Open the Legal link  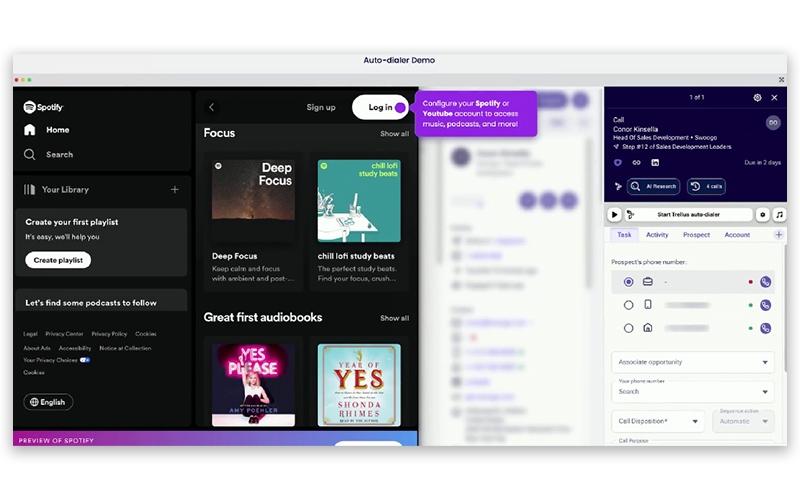tap(30, 334)
